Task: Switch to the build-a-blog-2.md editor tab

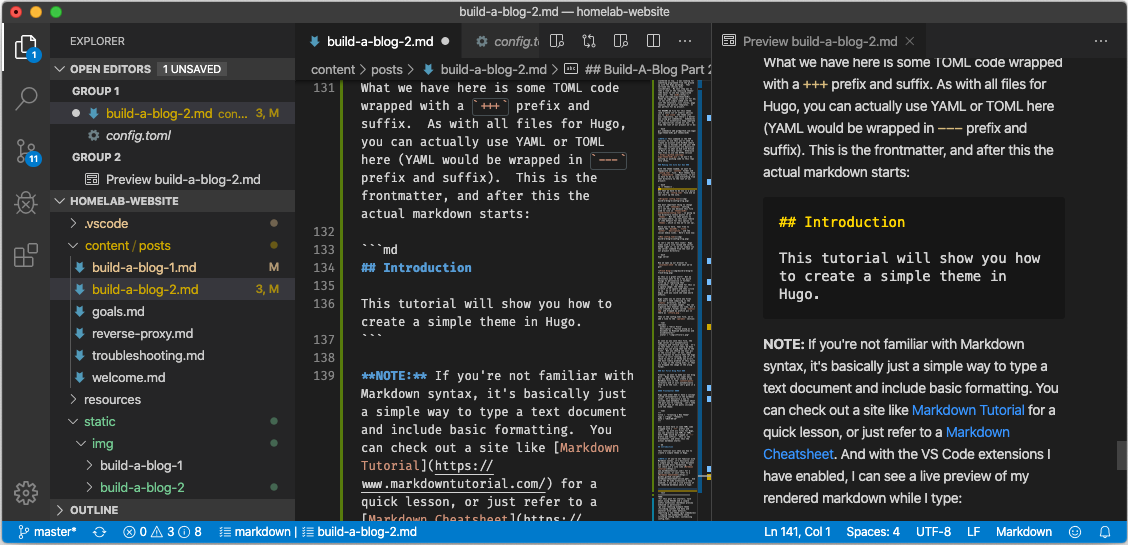Action: tap(379, 41)
